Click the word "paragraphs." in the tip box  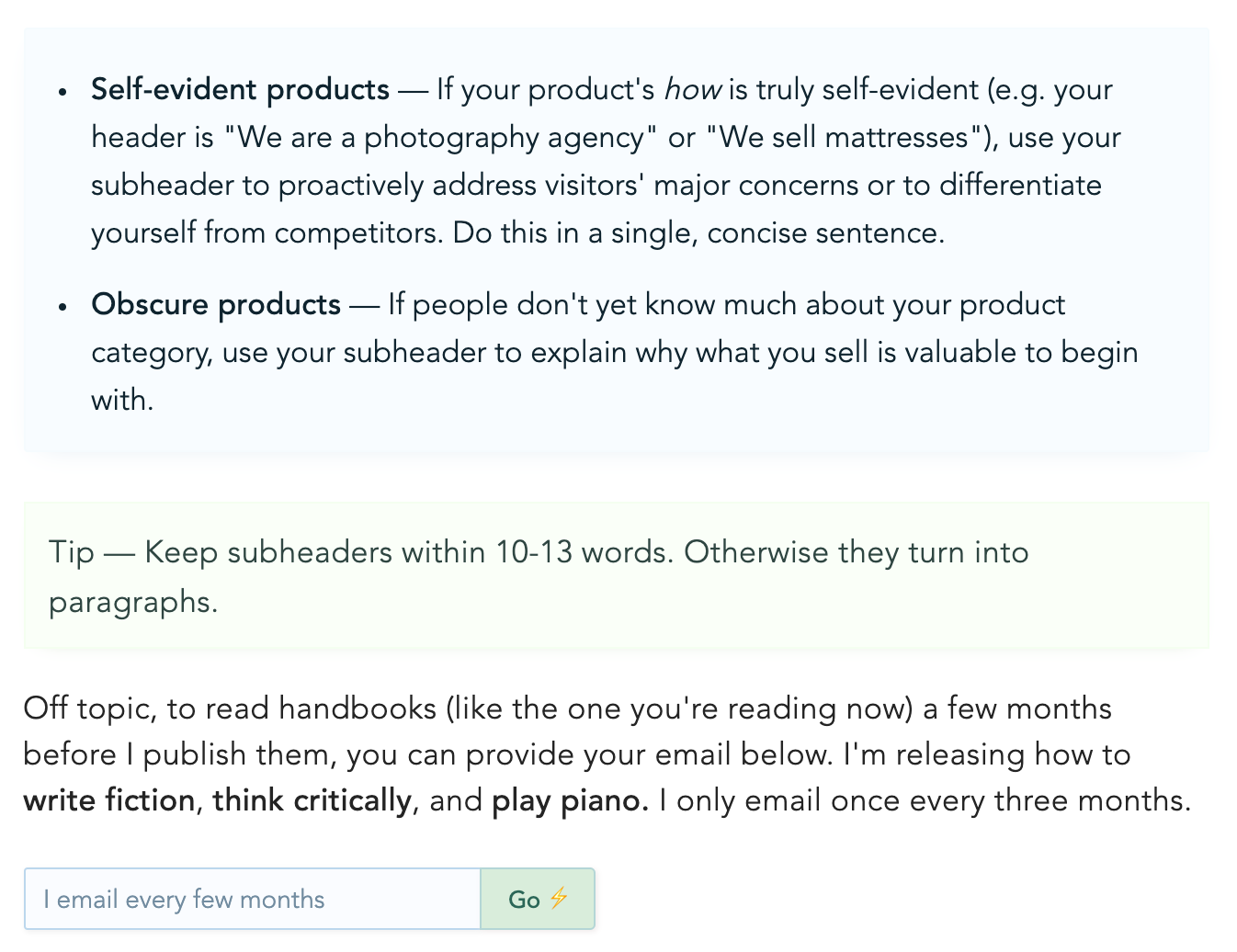[133, 602]
